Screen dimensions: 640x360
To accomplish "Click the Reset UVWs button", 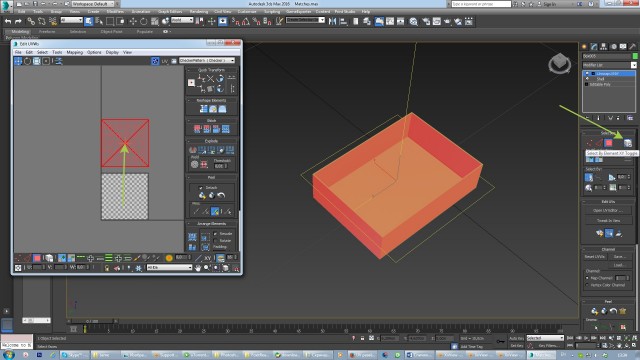I will [595, 257].
